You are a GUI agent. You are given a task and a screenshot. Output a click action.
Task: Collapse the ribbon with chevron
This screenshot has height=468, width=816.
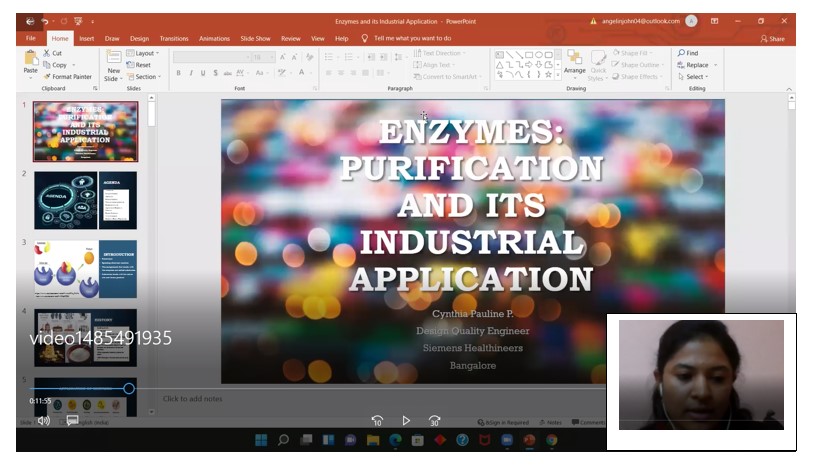pos(789,89)
